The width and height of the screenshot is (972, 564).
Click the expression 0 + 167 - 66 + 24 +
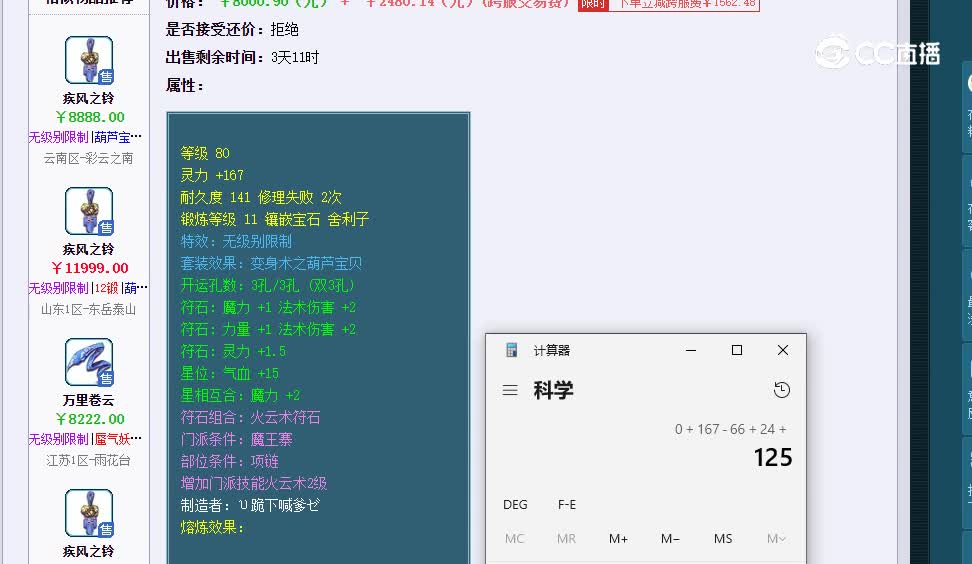pos(730,430)
